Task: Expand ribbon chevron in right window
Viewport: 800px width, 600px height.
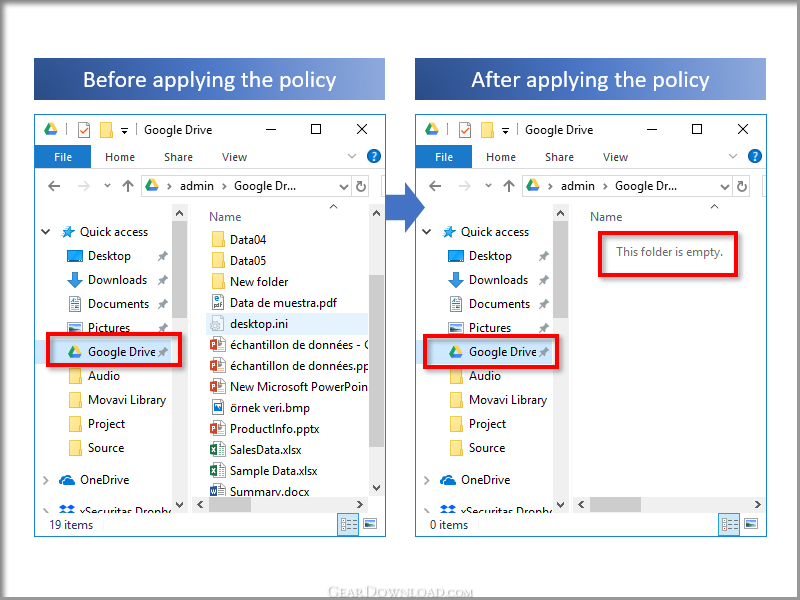Action: click(733, 156)
